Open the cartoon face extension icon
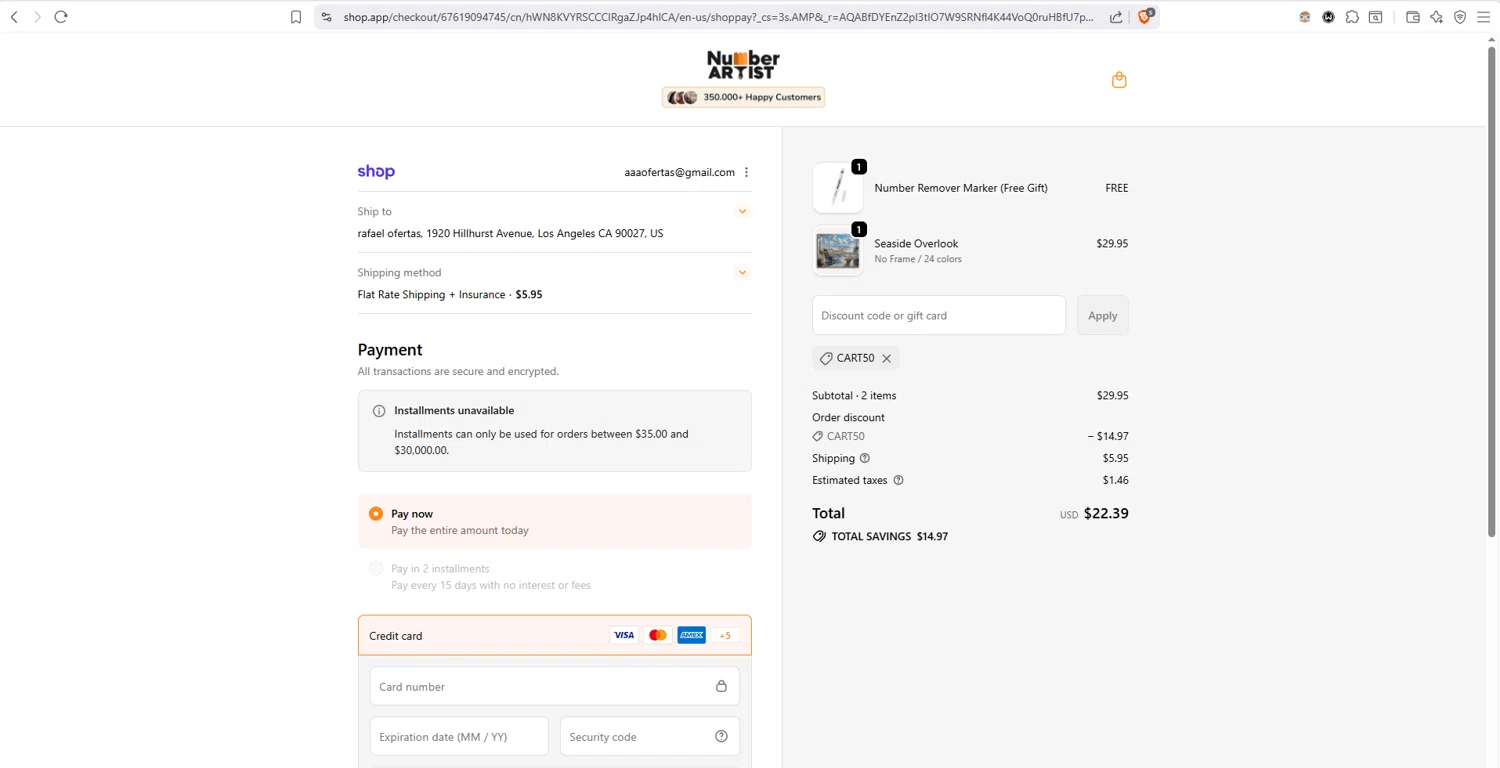 click(x=1305, y=17)
